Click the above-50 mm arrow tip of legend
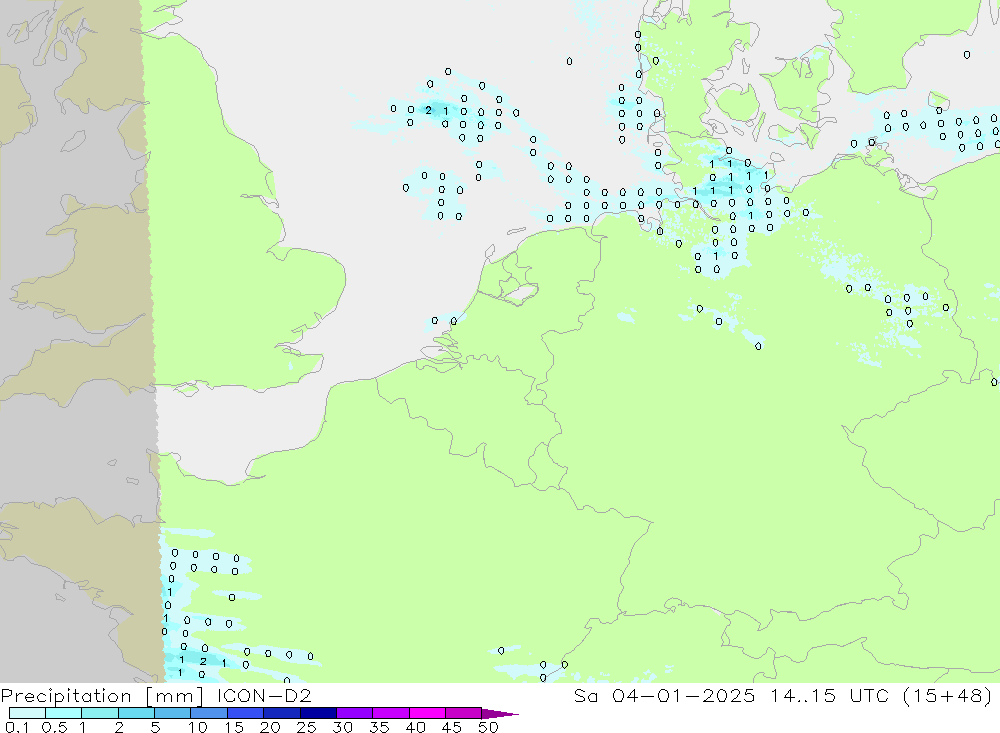 [x=500, y=714]
